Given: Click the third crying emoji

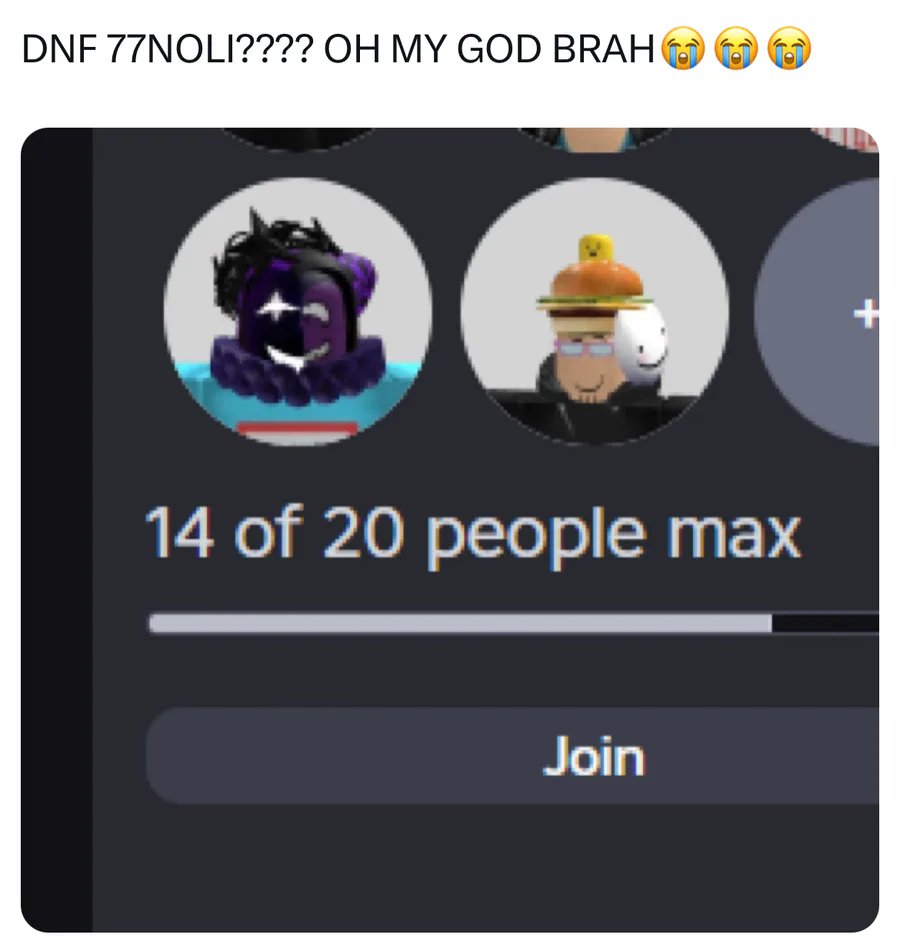Looking at the screenshot, I should click(789, 48).
